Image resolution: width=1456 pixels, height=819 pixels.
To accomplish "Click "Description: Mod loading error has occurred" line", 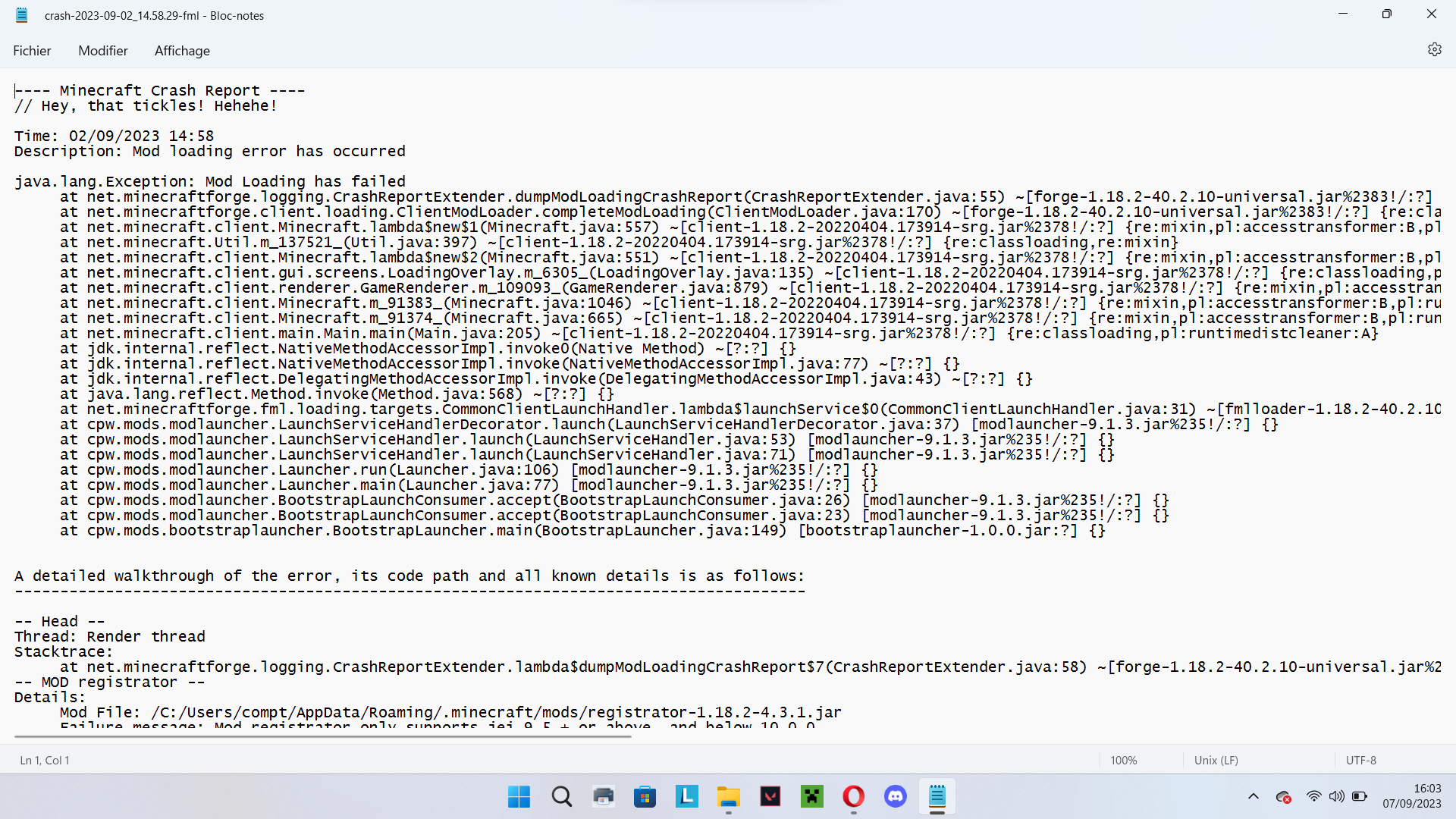I will point(210,152).
